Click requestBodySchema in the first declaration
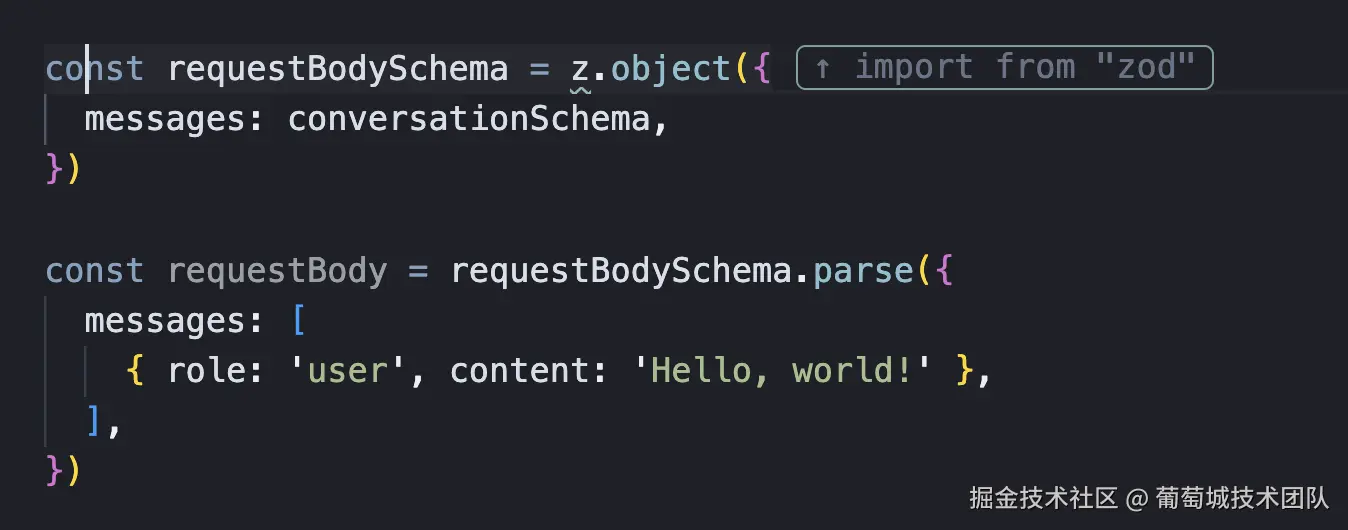Image resolution: width=1348 pixels, height=530 pixels. tap(338, 69)
